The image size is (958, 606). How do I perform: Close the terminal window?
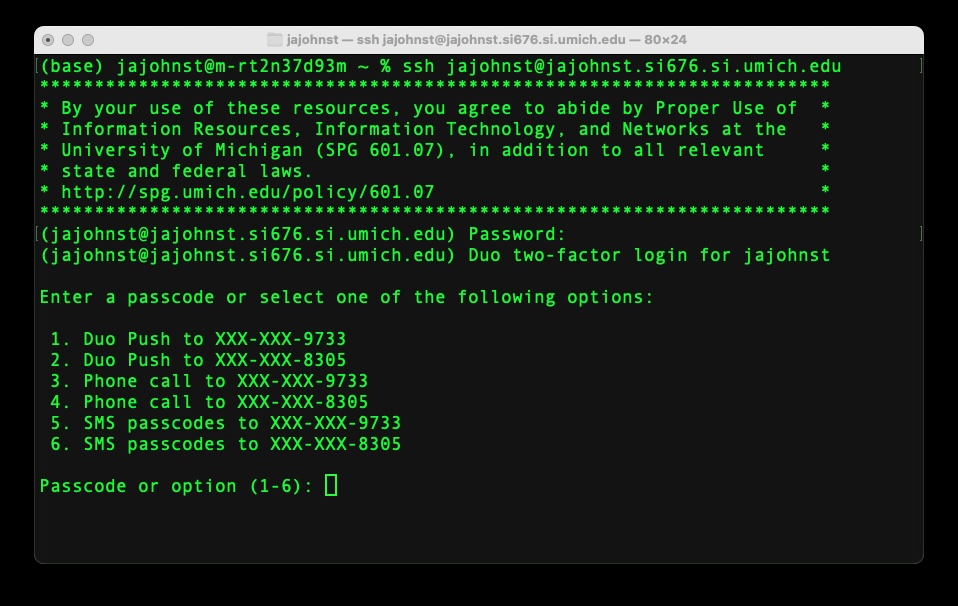pyautogui.click(x=48, y=40)
